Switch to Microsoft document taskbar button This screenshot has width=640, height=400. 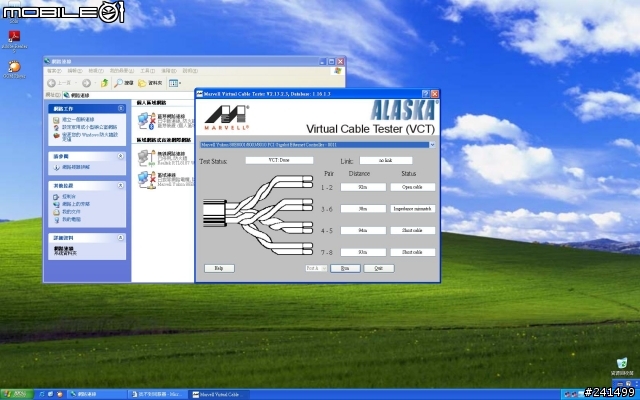[157, 394]
